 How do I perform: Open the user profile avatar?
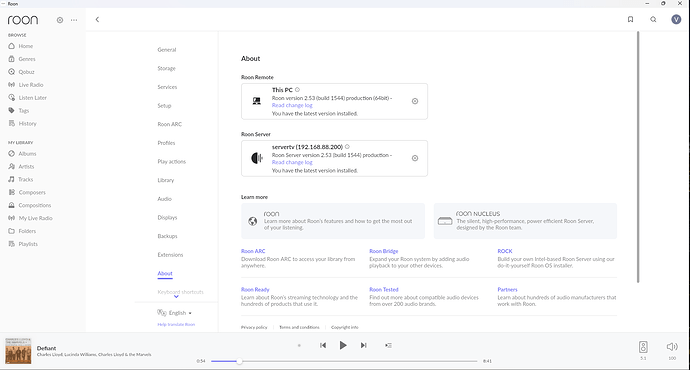676,19
